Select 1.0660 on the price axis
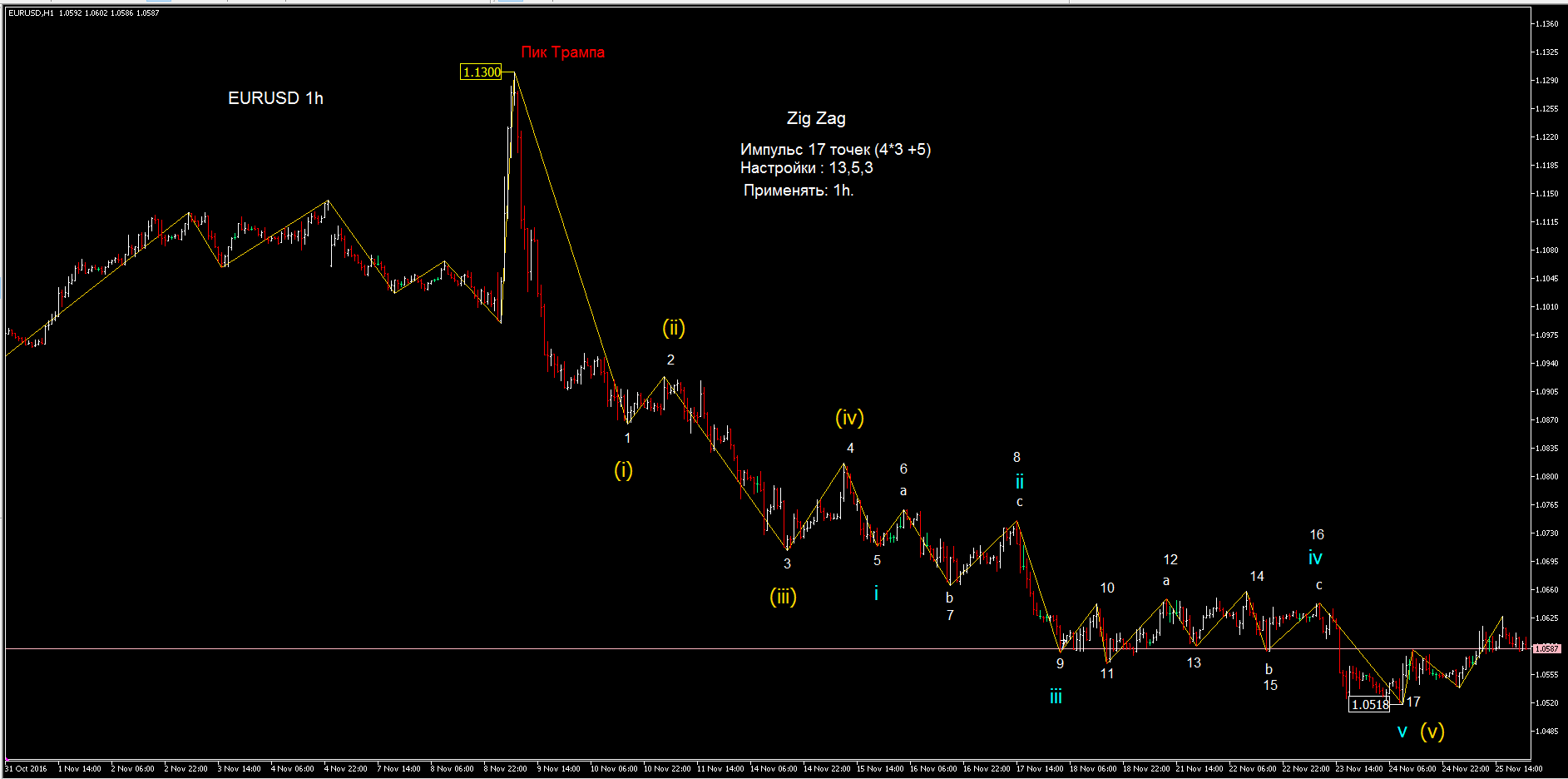 tap(1546, 589)
